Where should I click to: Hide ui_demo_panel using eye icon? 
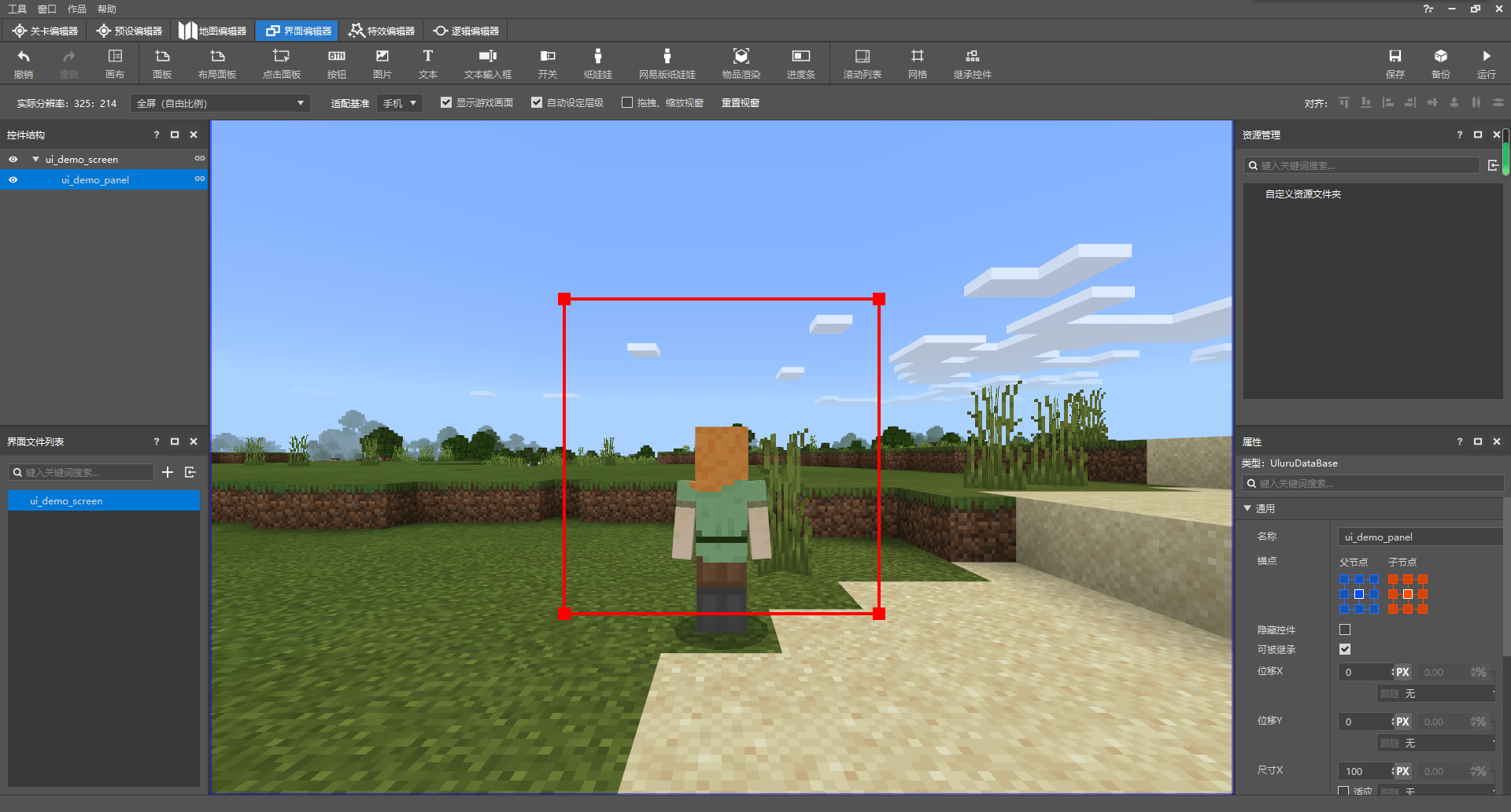click(x=13, y=179)
